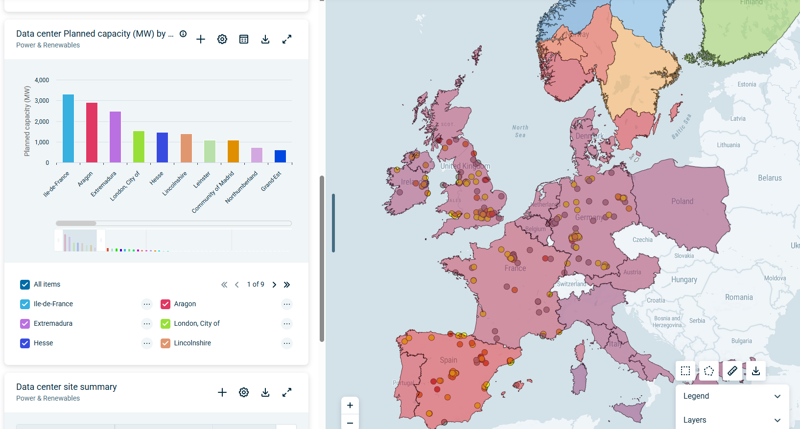The image size is (800, 429).
Task: Expand the Layers panel on map
Action: 732,420
